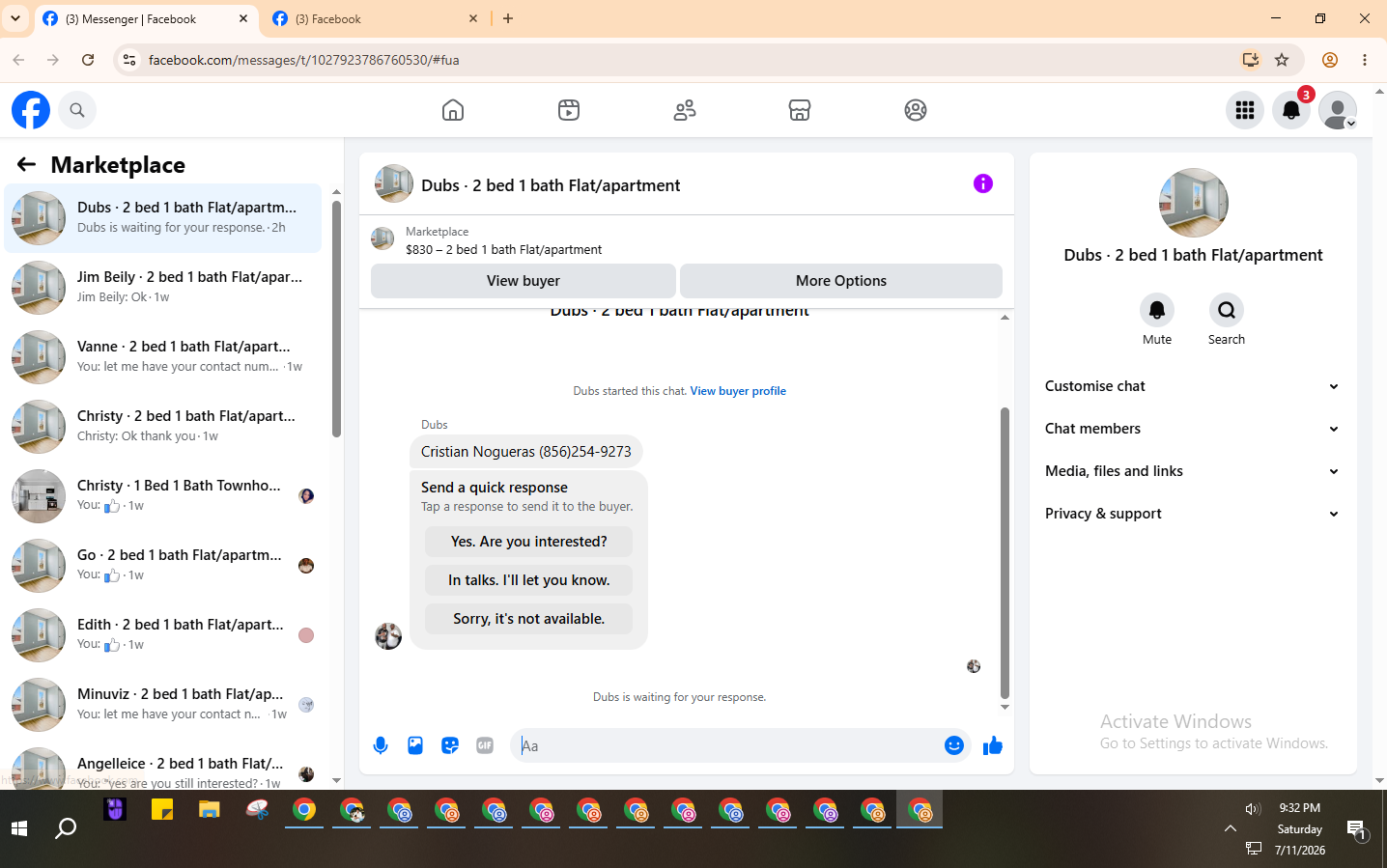
Task: Click the More Options button
Action: tap(841, 281)
